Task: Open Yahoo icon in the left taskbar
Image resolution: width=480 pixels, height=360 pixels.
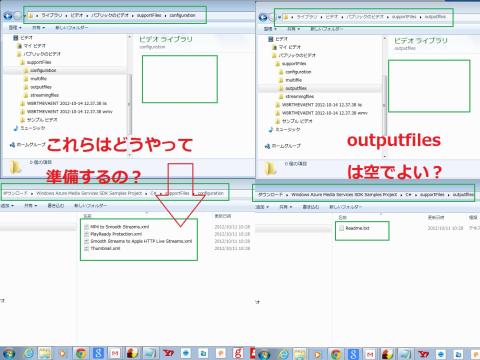Action: click(x=168, y=353)
